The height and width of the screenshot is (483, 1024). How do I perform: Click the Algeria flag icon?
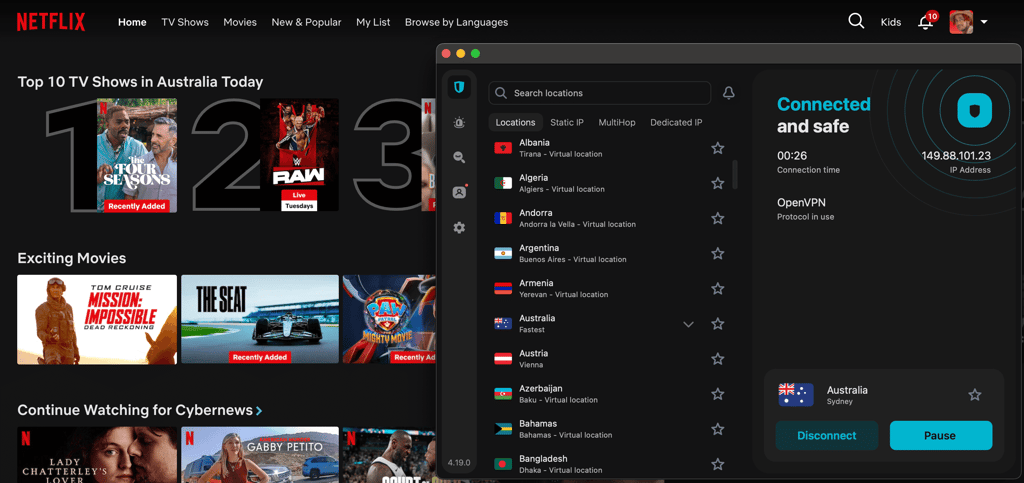point(503,183)
